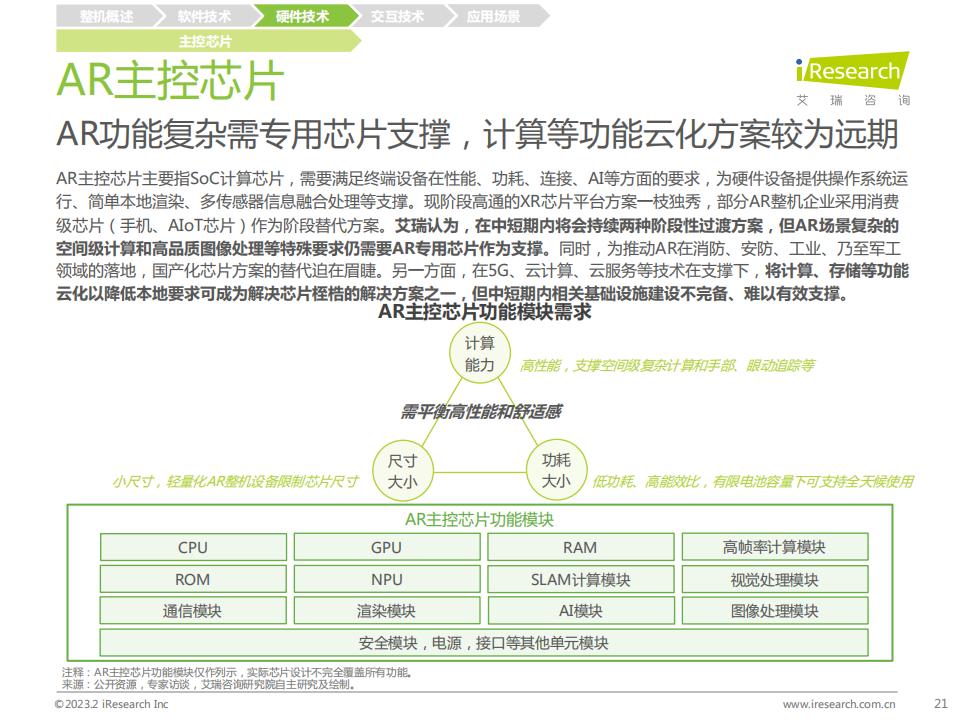Image resolution: width=960 pixels, height=720 pixels.
Task: Click the 尺寸大小 circle node
Action: (x=402, y=471)
